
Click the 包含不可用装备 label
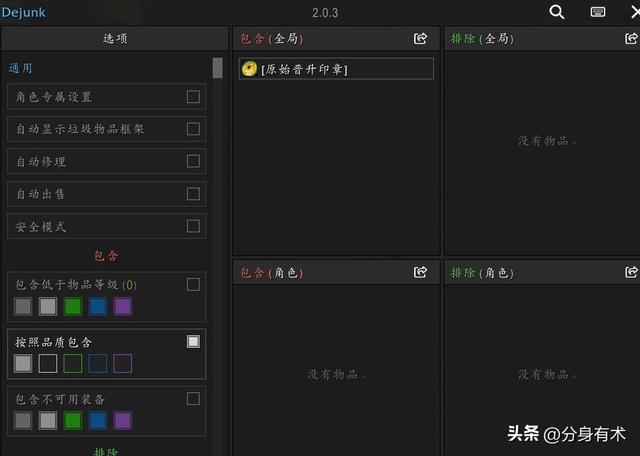(x=60, y=399)
